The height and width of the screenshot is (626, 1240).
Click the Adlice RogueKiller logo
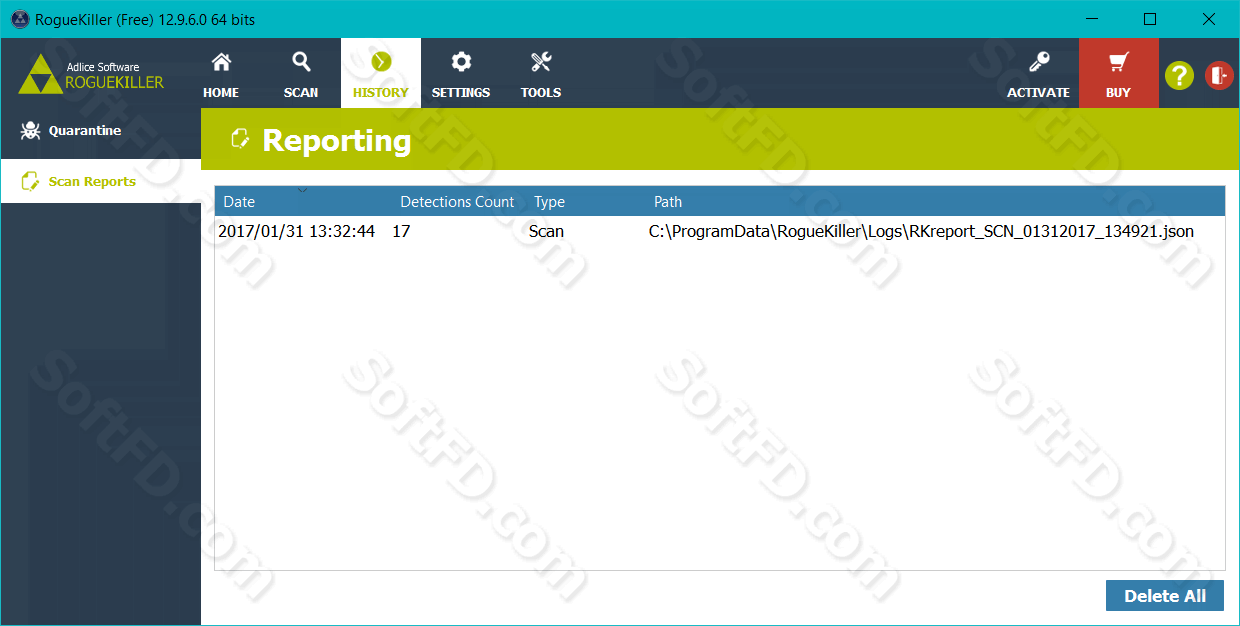(91, 74)
